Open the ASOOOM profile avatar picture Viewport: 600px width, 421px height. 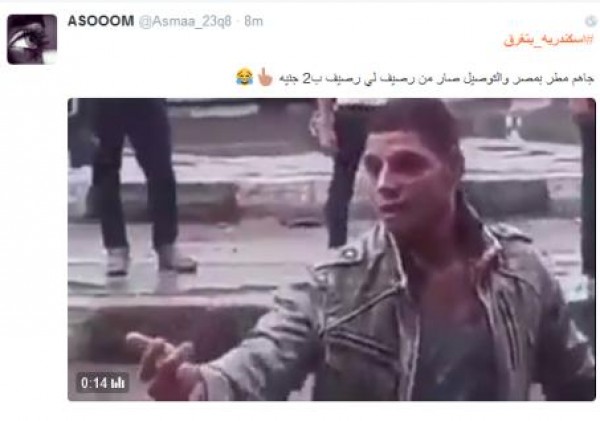pos(32,39)
